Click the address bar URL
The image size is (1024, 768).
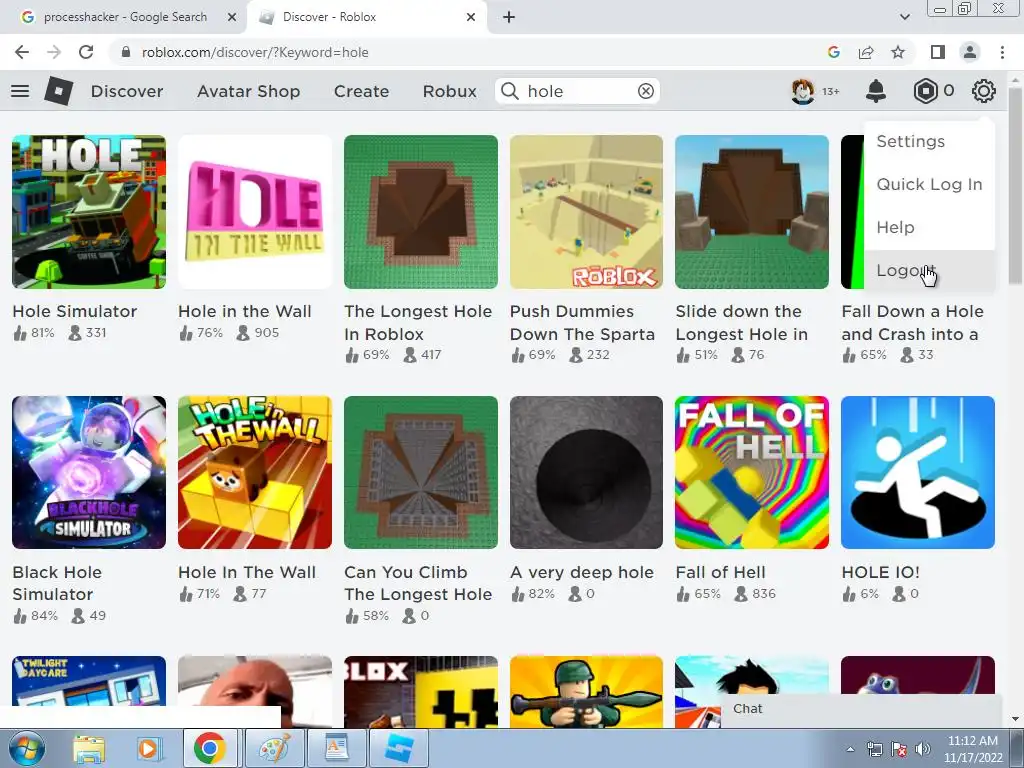click(255, 52)
